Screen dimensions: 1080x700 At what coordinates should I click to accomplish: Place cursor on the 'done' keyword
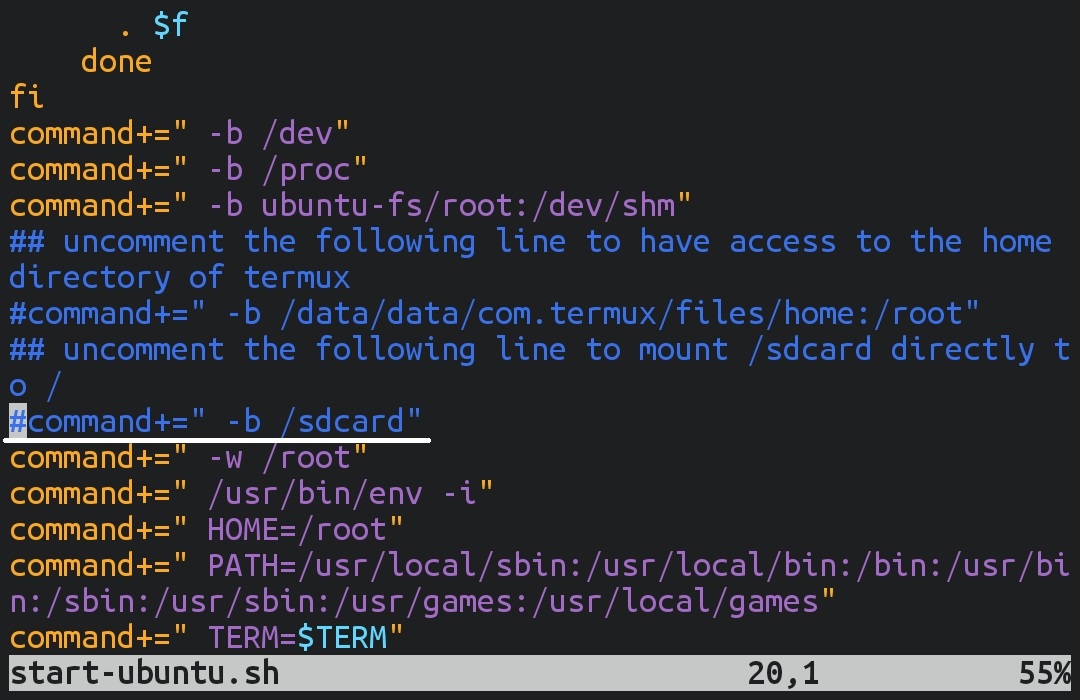tap(116, 61)
